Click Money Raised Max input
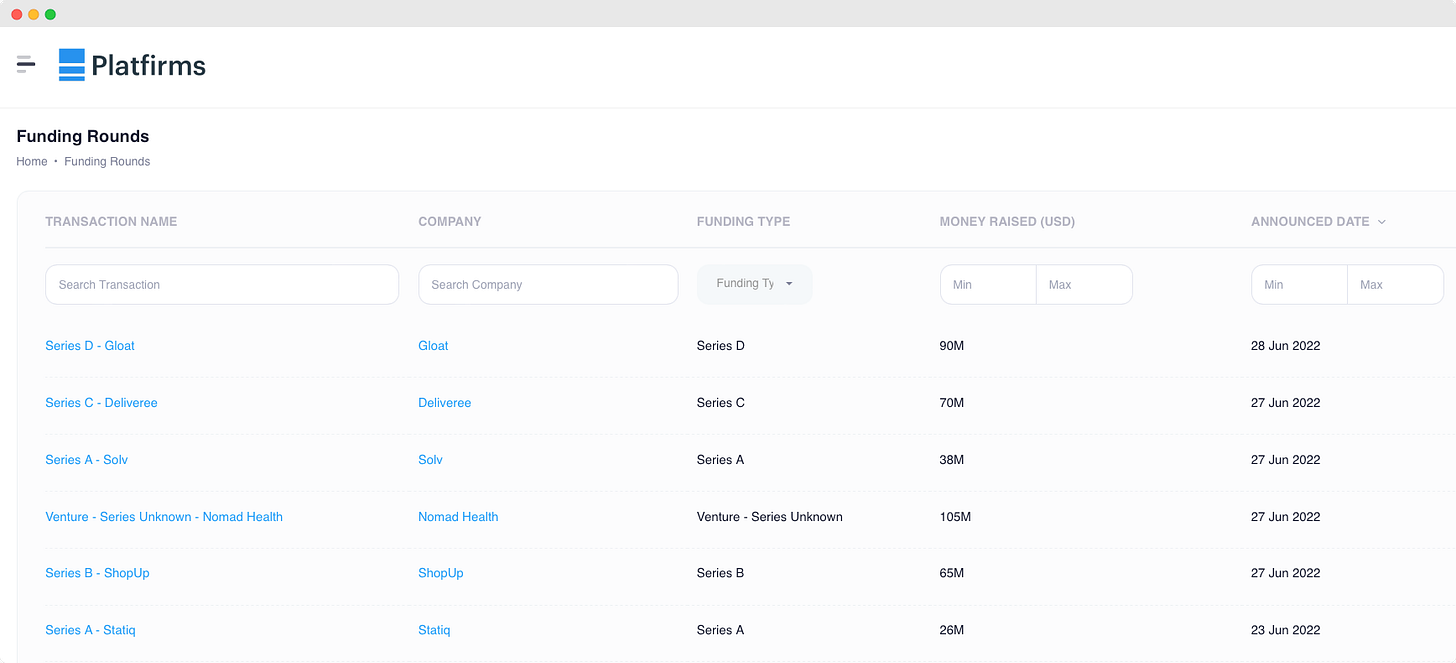Screen dimensions: 1456x663 [1084, 284]
